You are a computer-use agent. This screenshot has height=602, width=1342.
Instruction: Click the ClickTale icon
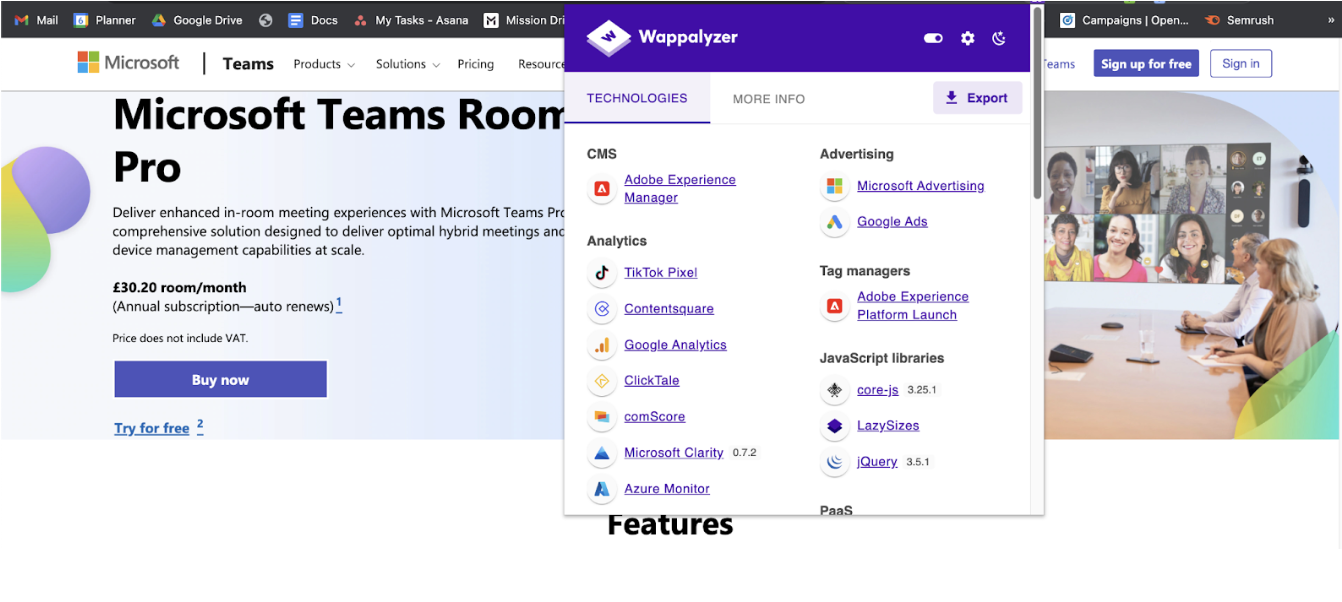602,381
